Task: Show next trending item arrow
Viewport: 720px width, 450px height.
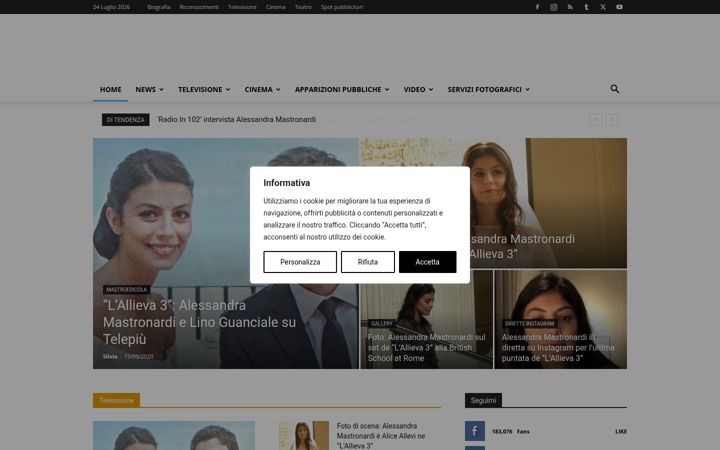Action: click(x=612, y=120)
